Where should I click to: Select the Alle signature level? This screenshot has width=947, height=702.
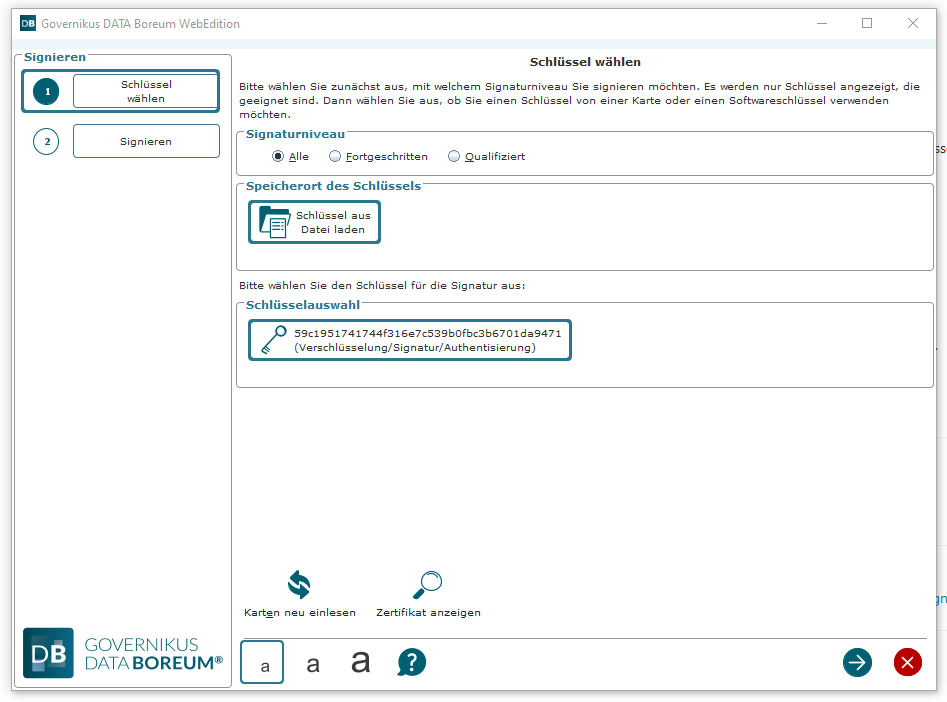coord(278,156)
